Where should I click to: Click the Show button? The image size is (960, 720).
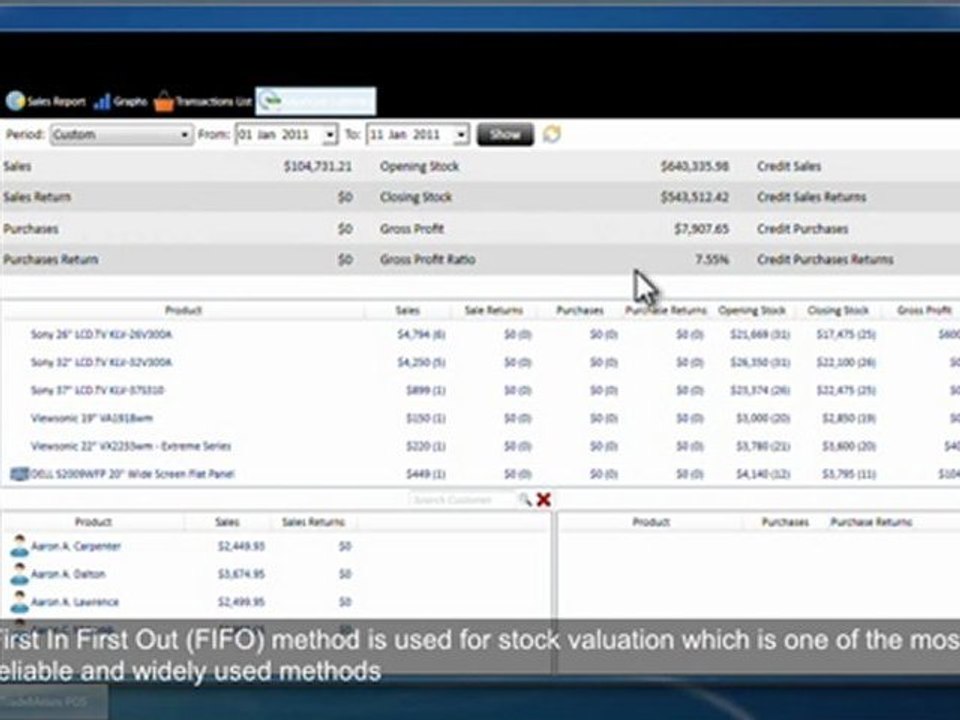pyautogui.click(x=505, y=134)
